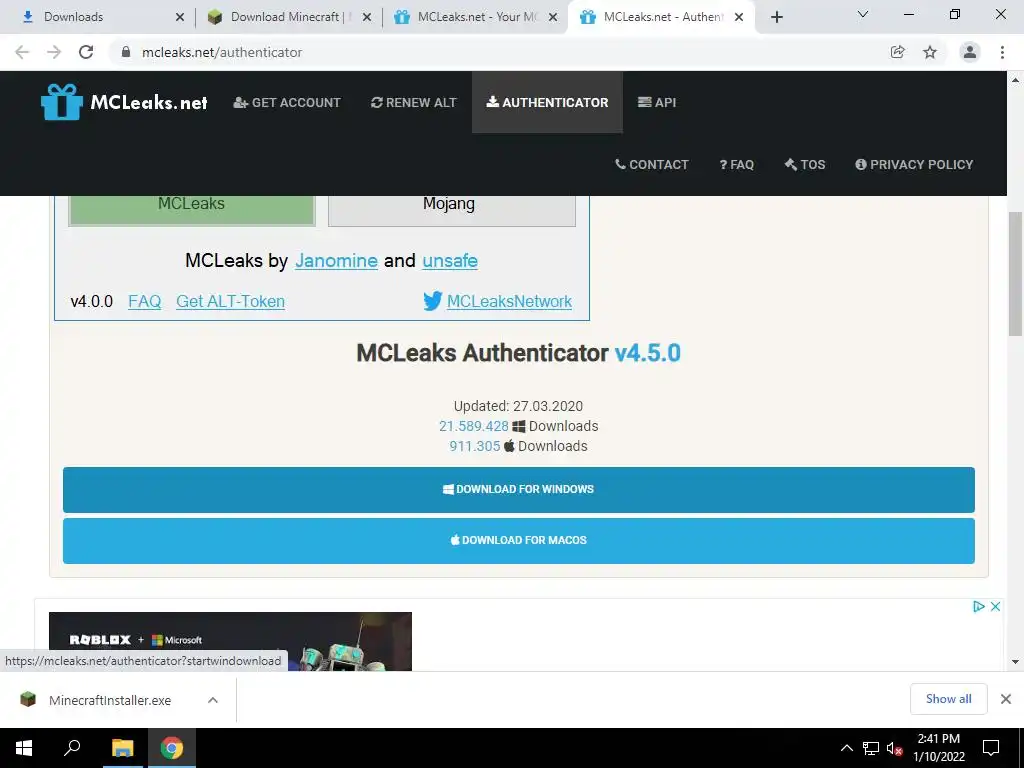Open the RENEW ALT page

413,103
